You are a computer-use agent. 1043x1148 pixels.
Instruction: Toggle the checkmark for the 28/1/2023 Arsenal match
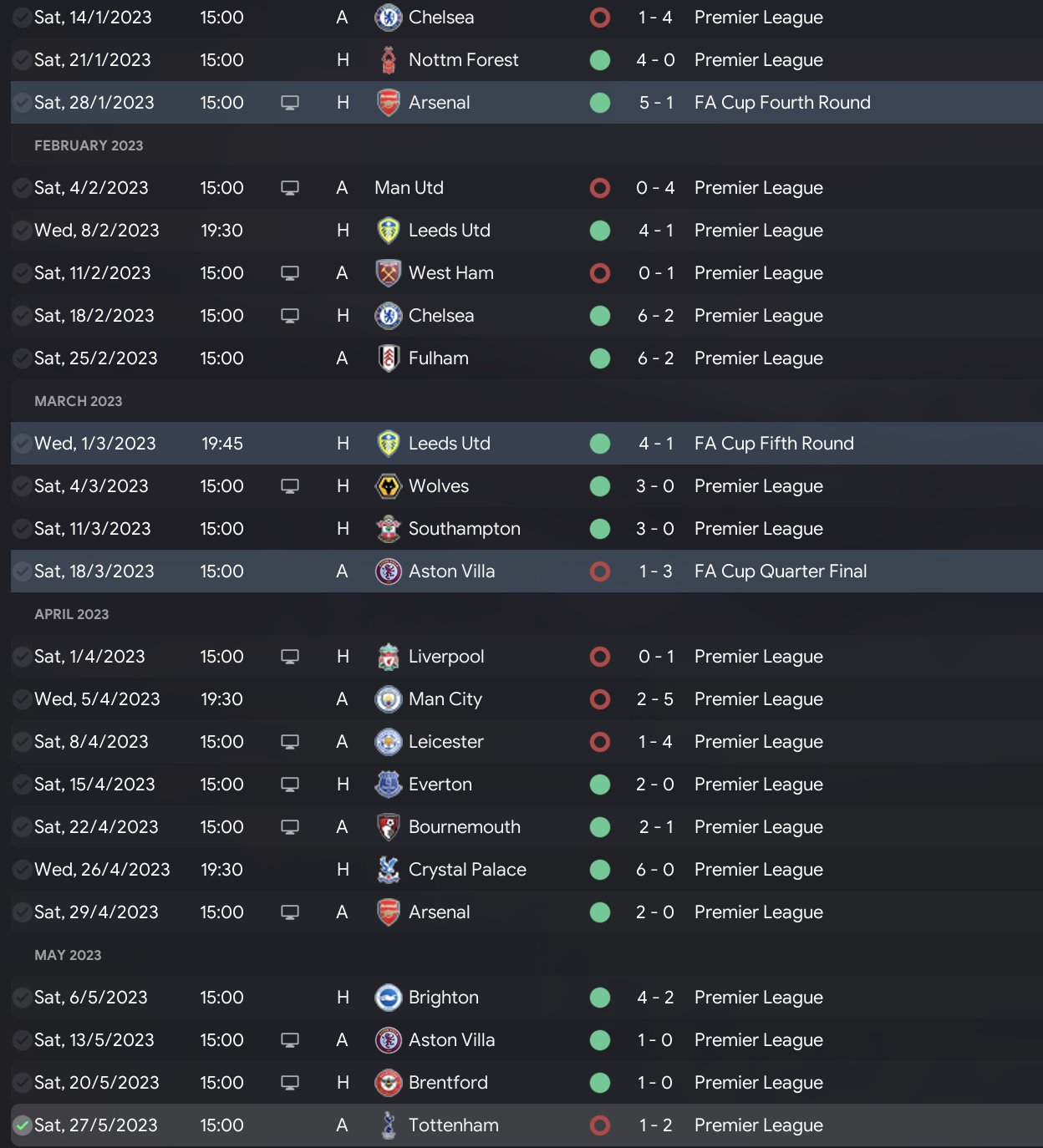tap(23, 103)
